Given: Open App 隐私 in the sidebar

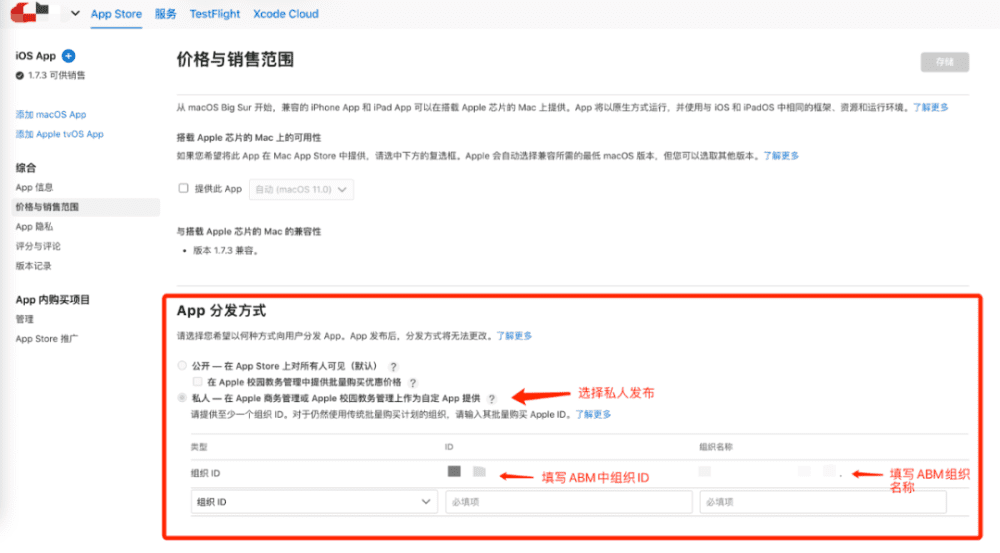Looking at the screenshot, I should (x=34, y=226).
